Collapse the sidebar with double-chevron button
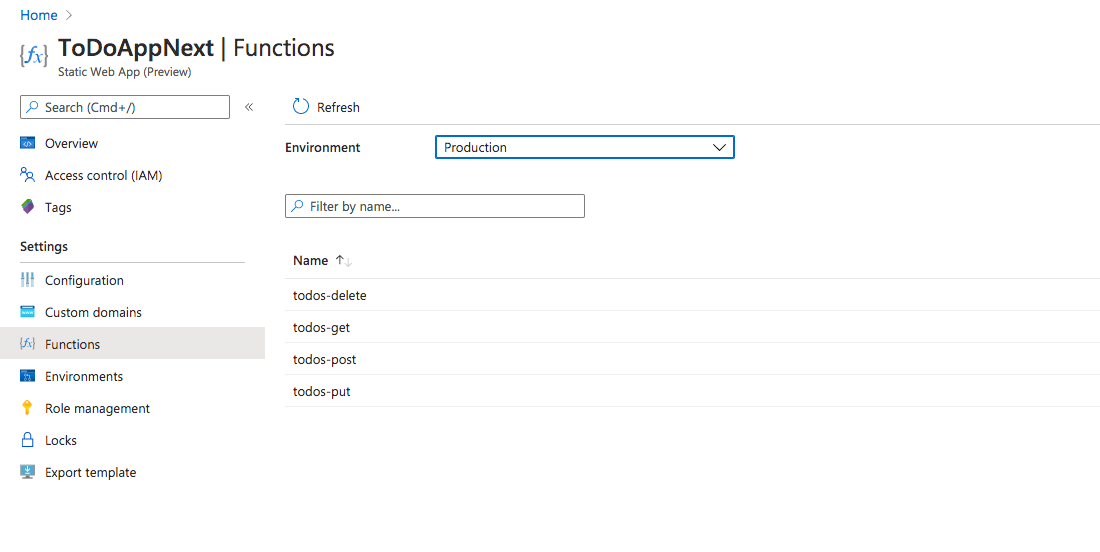 click(x=249, y=107)
